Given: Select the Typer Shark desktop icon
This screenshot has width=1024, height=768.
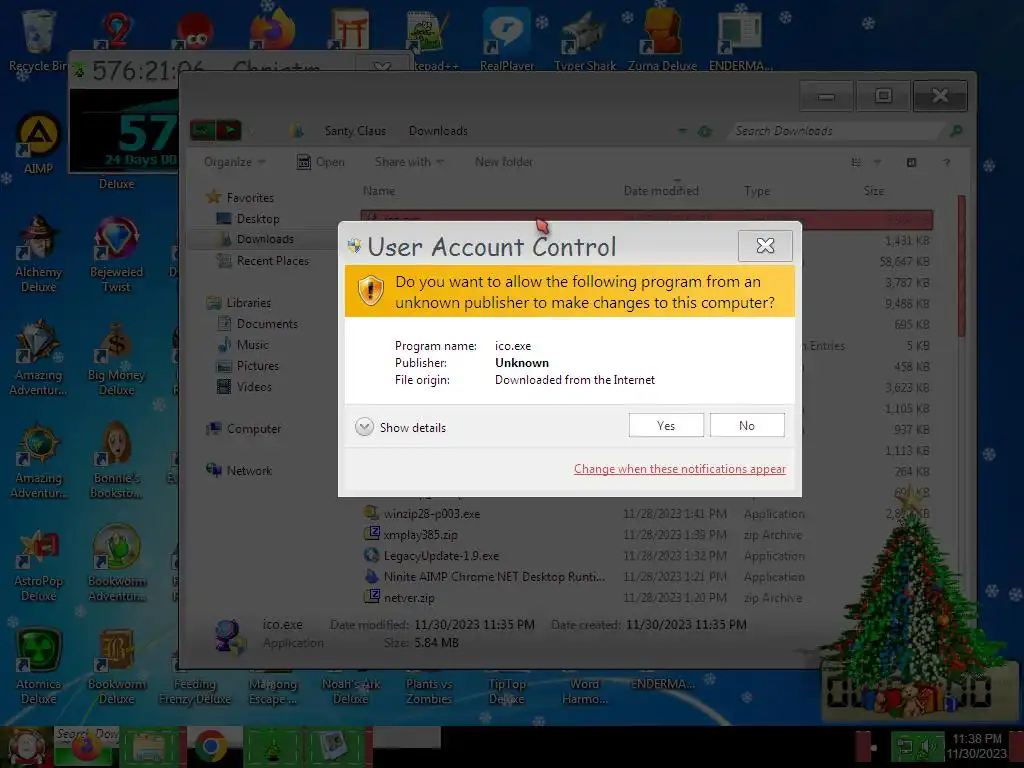Looking at the screenshot, I should pyautogui.click(x=584, y=40).
